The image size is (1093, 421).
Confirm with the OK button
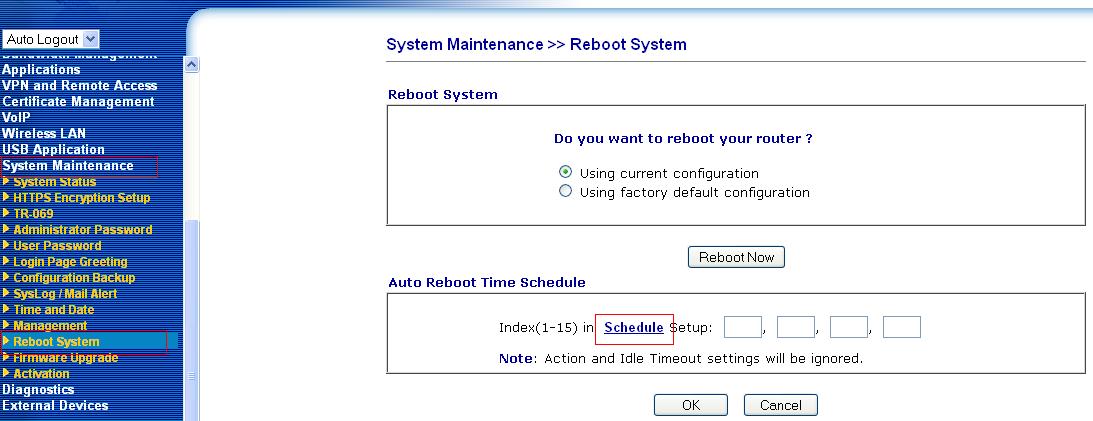pyautogui.click(x=690, y=405)
